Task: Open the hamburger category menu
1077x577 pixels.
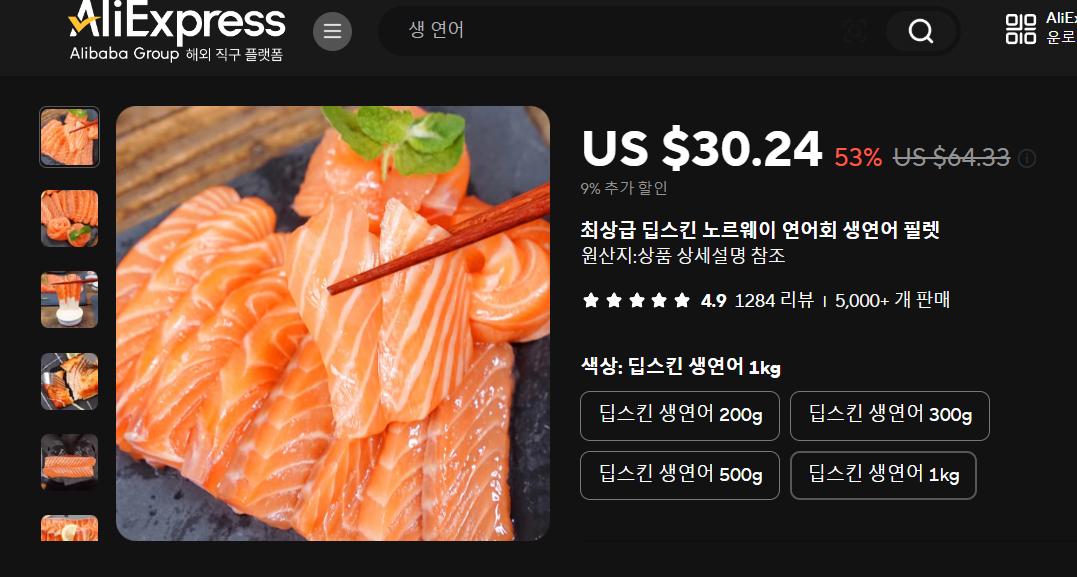Action: (332, 32)
